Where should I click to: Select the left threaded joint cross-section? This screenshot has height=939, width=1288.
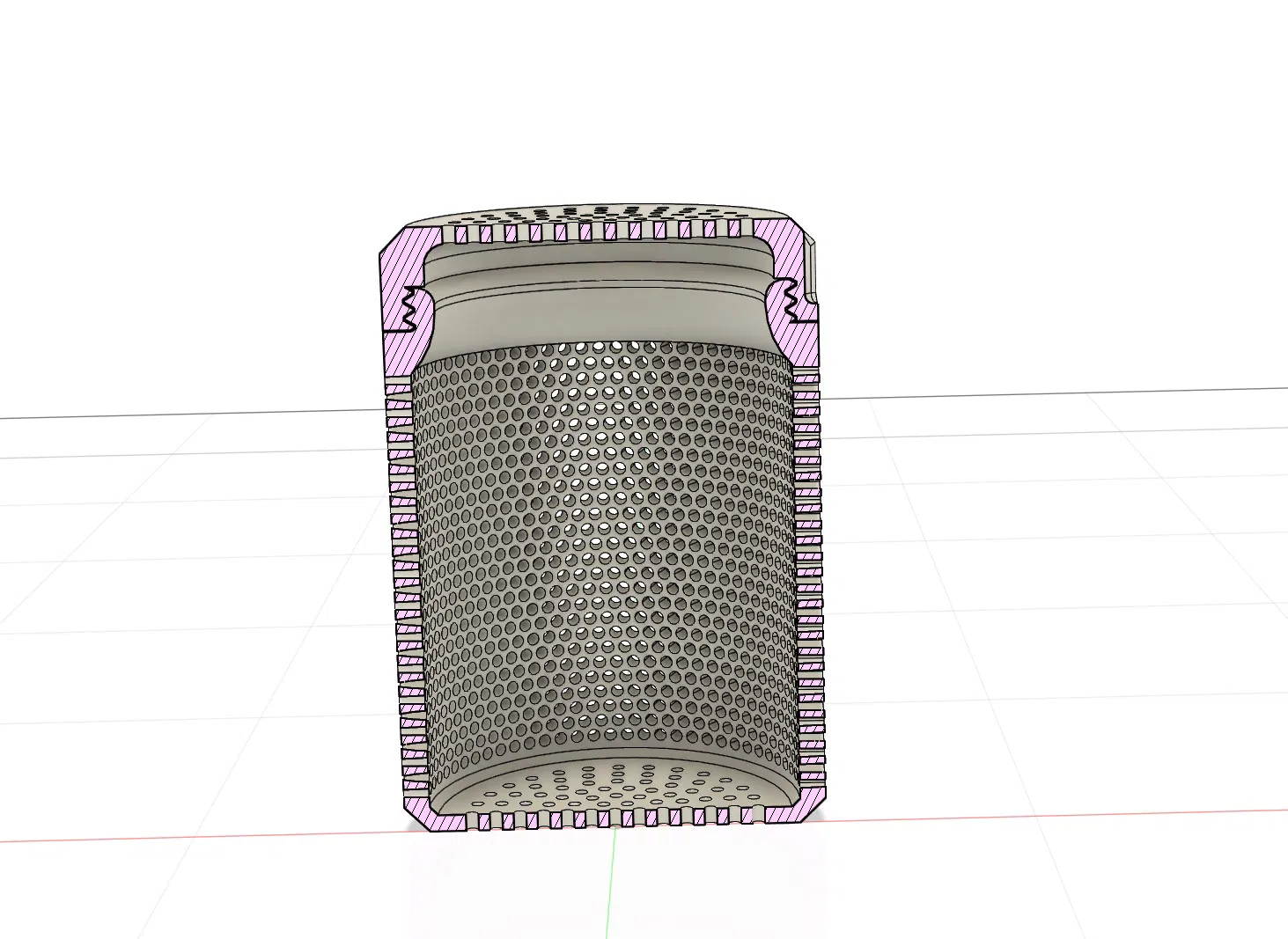point(408,308)
